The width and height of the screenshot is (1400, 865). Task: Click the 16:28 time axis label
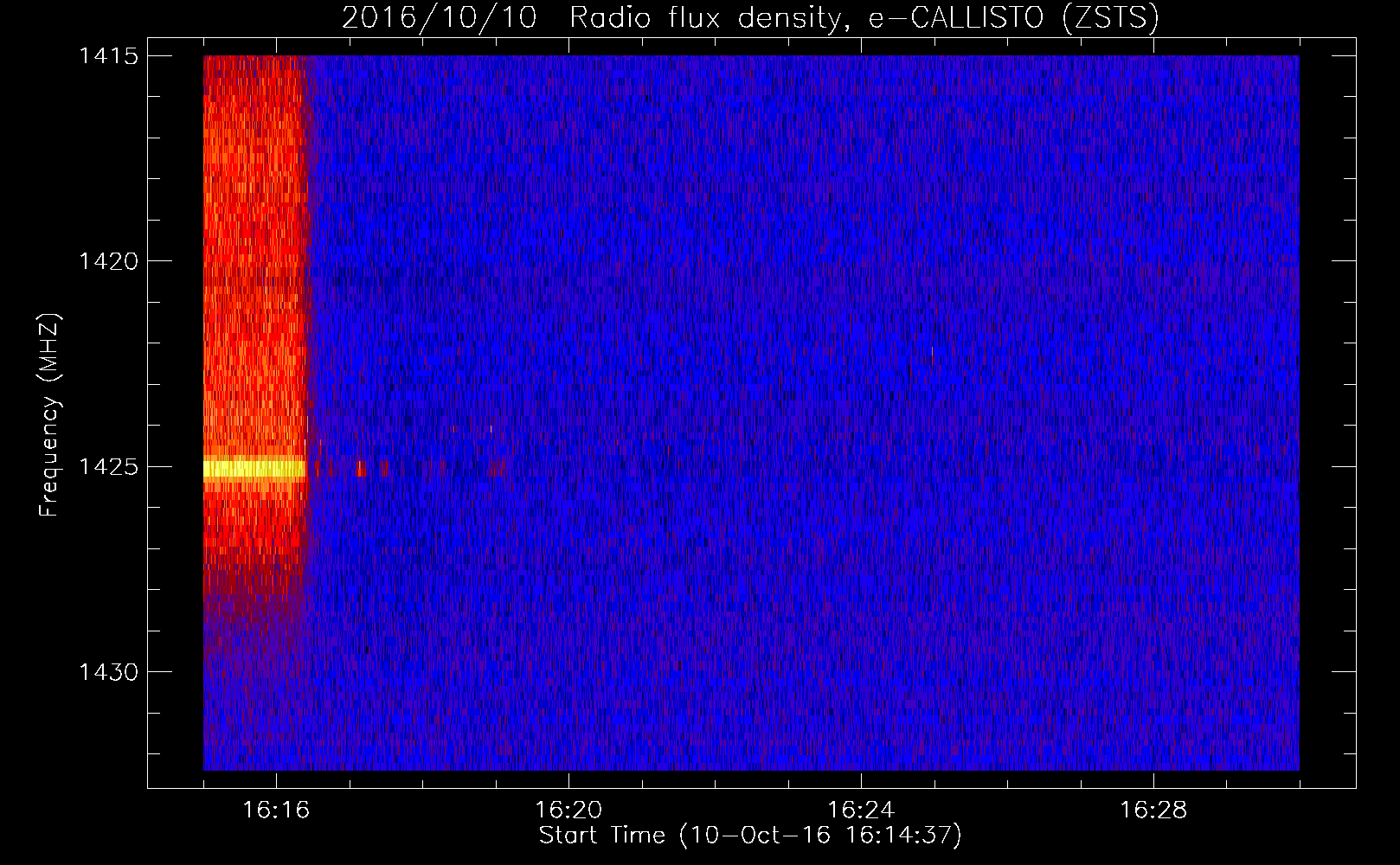click(1153, 811)
